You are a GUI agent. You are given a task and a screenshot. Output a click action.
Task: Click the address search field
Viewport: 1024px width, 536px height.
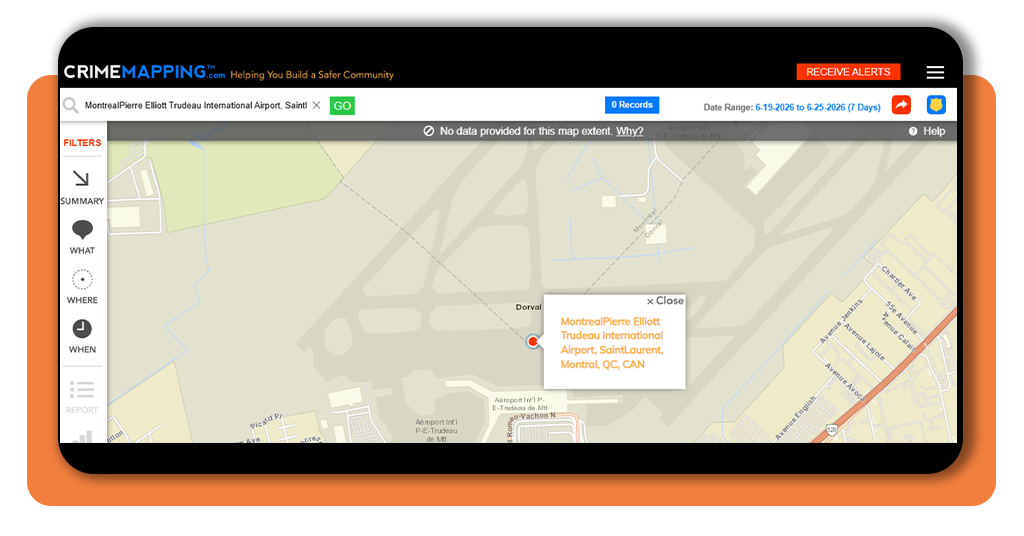[196, 105]
